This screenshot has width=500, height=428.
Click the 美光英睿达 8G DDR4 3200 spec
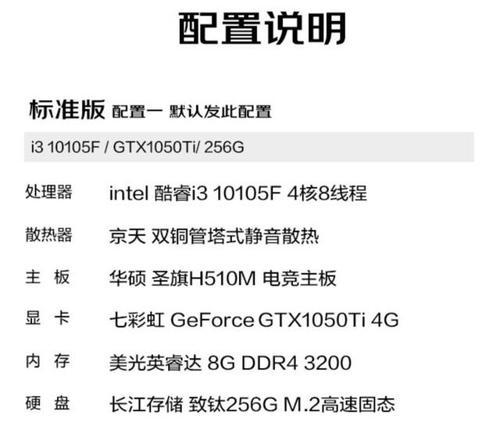click(x=230, y=363)
